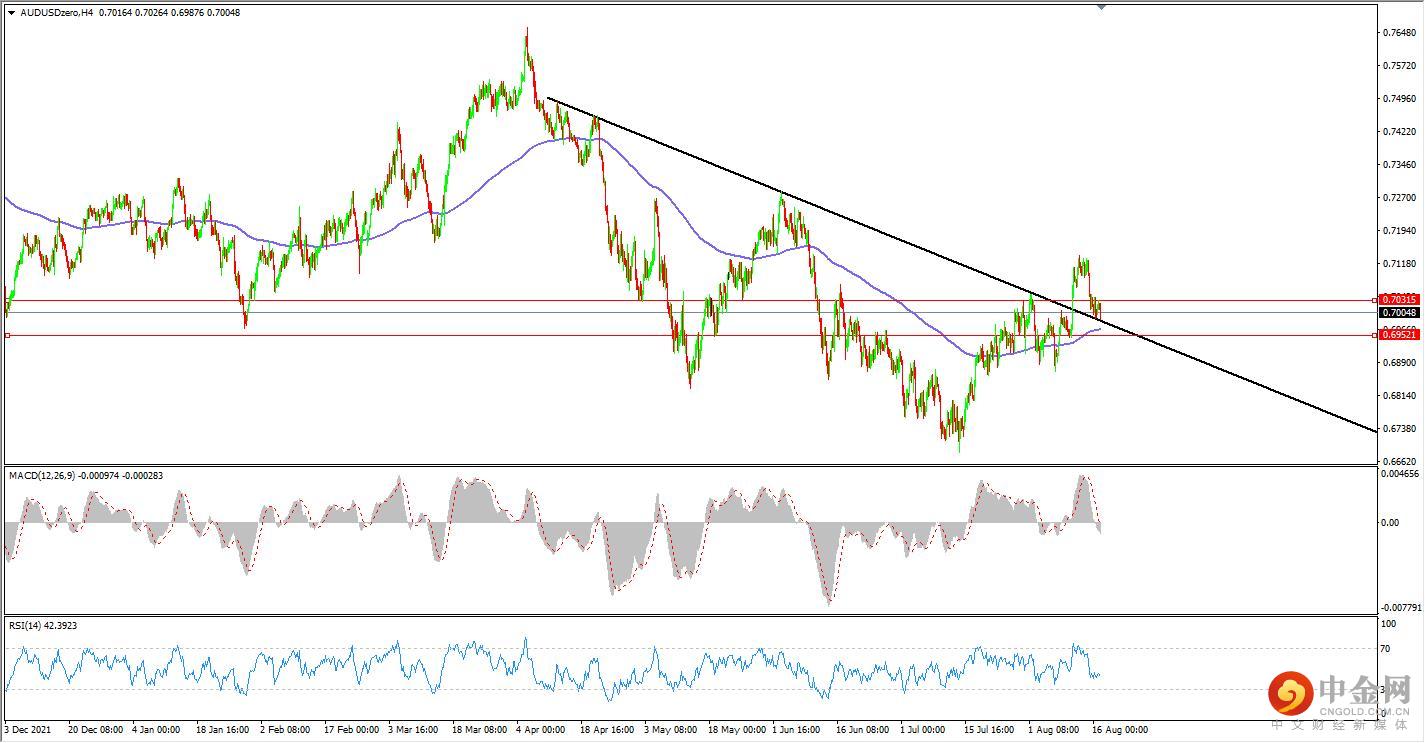
Task: Click the 16 Jun 08:00 time label
Action: coord(864,729)
